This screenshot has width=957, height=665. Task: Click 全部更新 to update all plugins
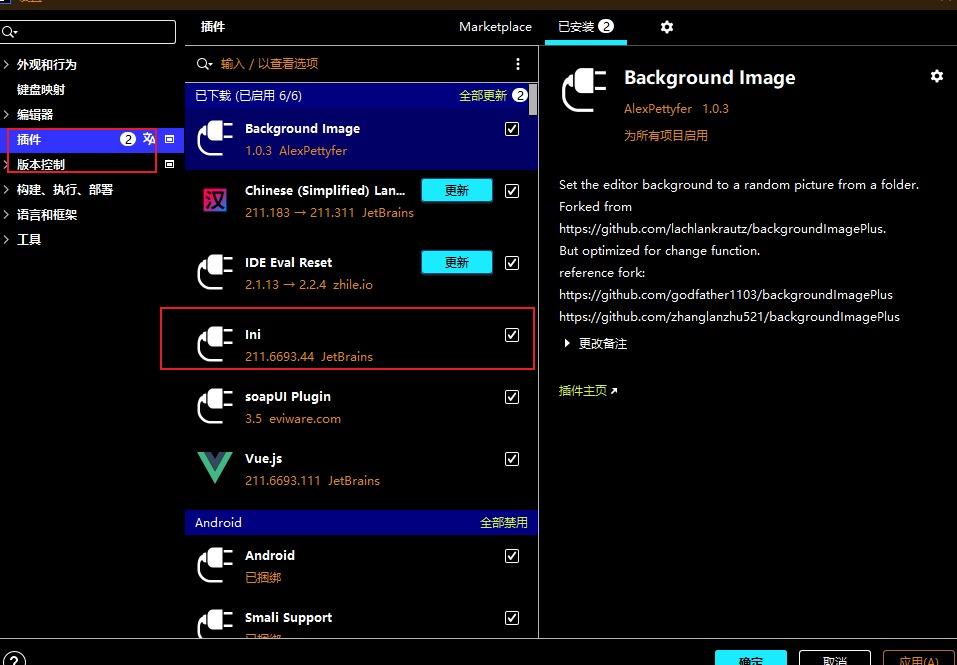coord(483,96)
